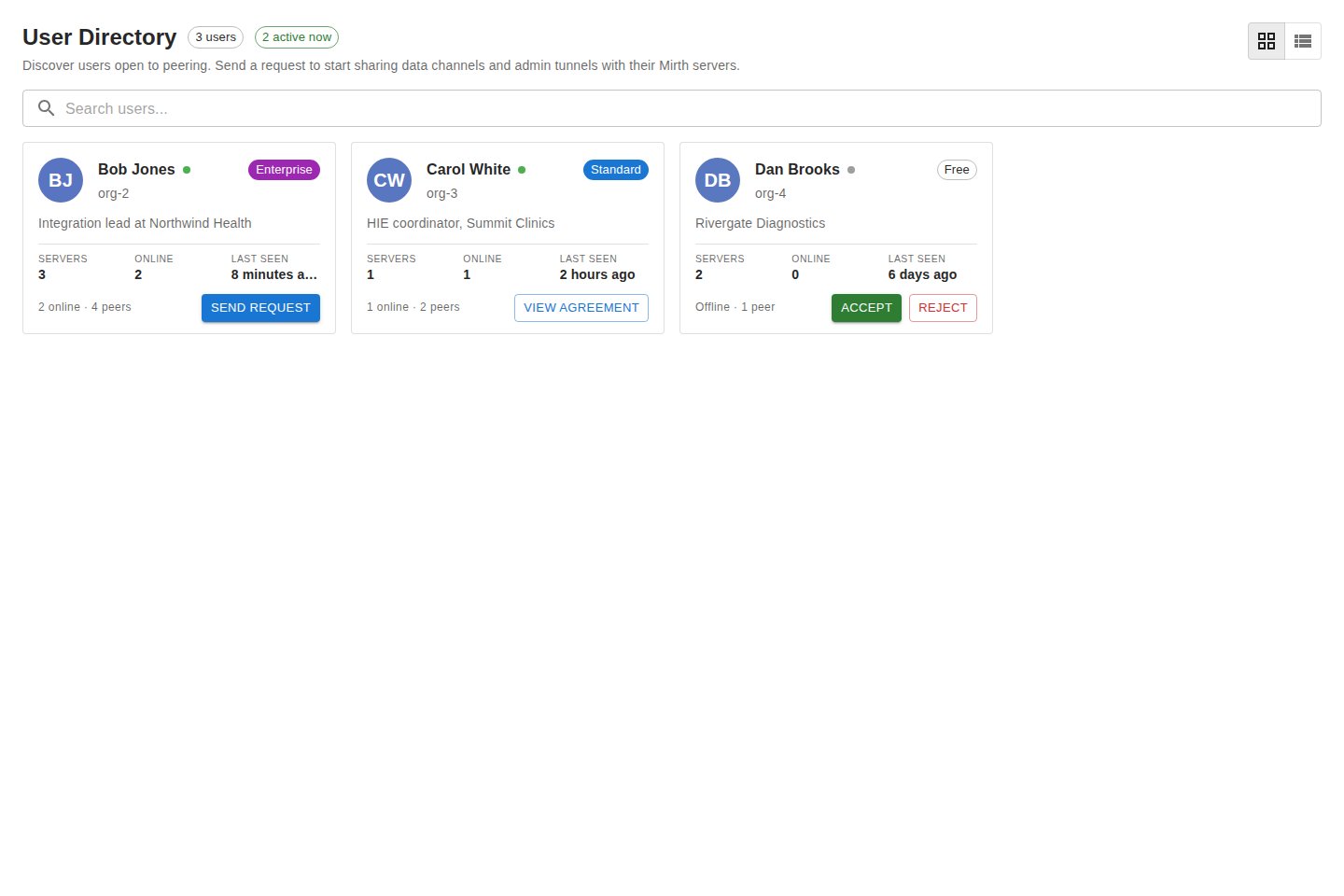Click Dan Brooks' online count 0
This screenshot has width=1344, height=896.
coord(795,274)
